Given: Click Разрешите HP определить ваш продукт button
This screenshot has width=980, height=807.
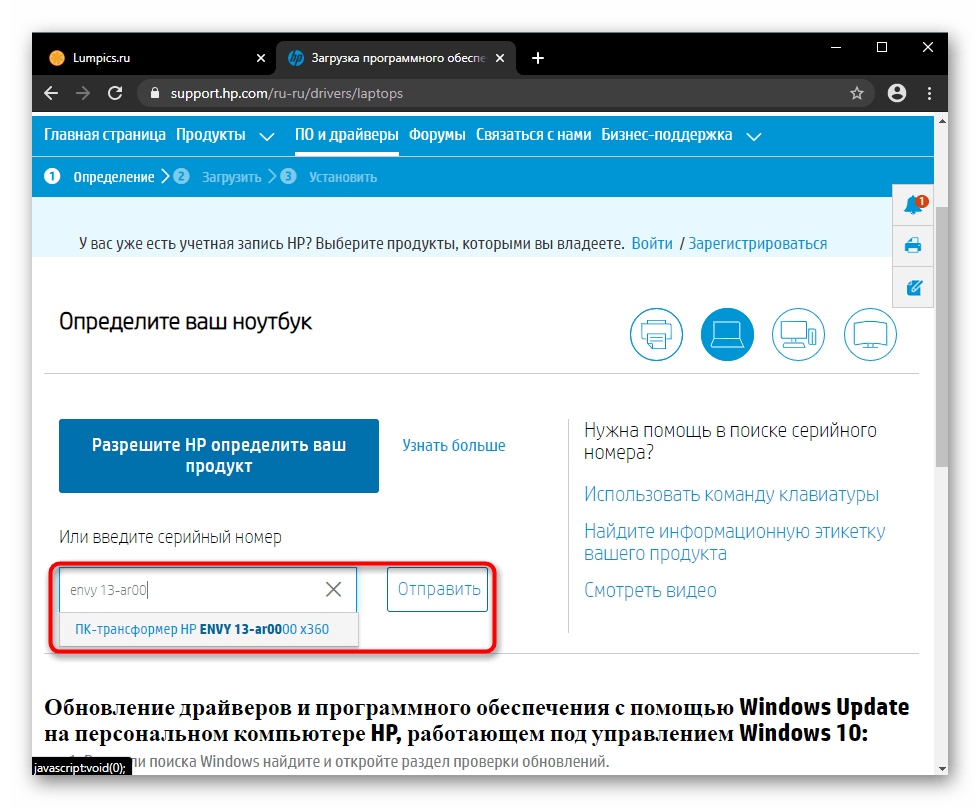Looking at the screenshot, I should (x=219, y=456).
